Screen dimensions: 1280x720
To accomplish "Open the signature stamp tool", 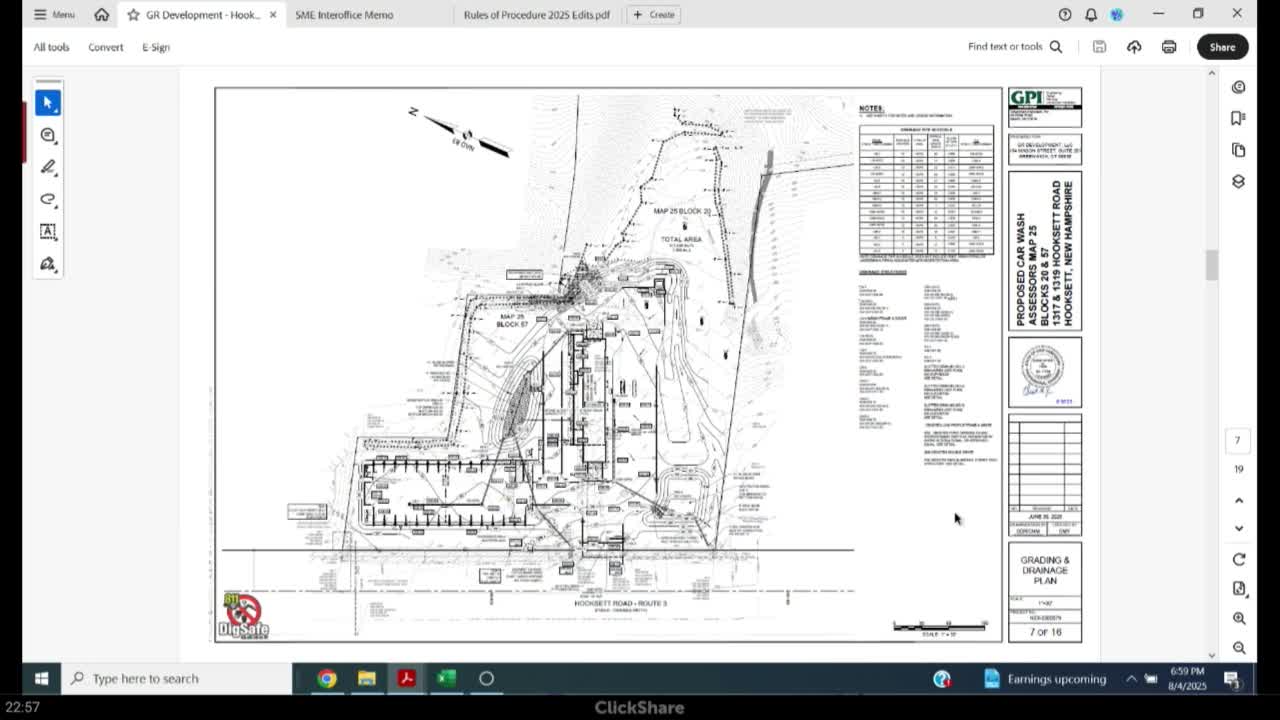I will click(x=48, y=264).
